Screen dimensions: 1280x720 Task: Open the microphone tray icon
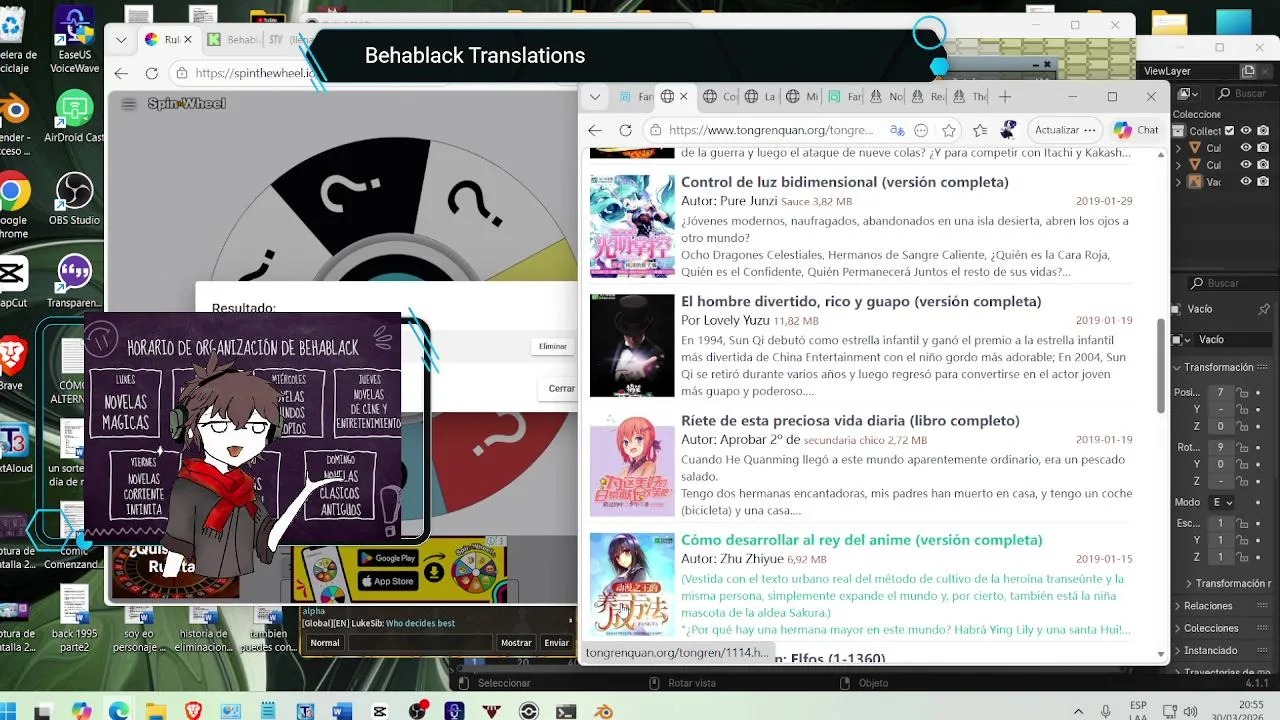click(1105, 711)
